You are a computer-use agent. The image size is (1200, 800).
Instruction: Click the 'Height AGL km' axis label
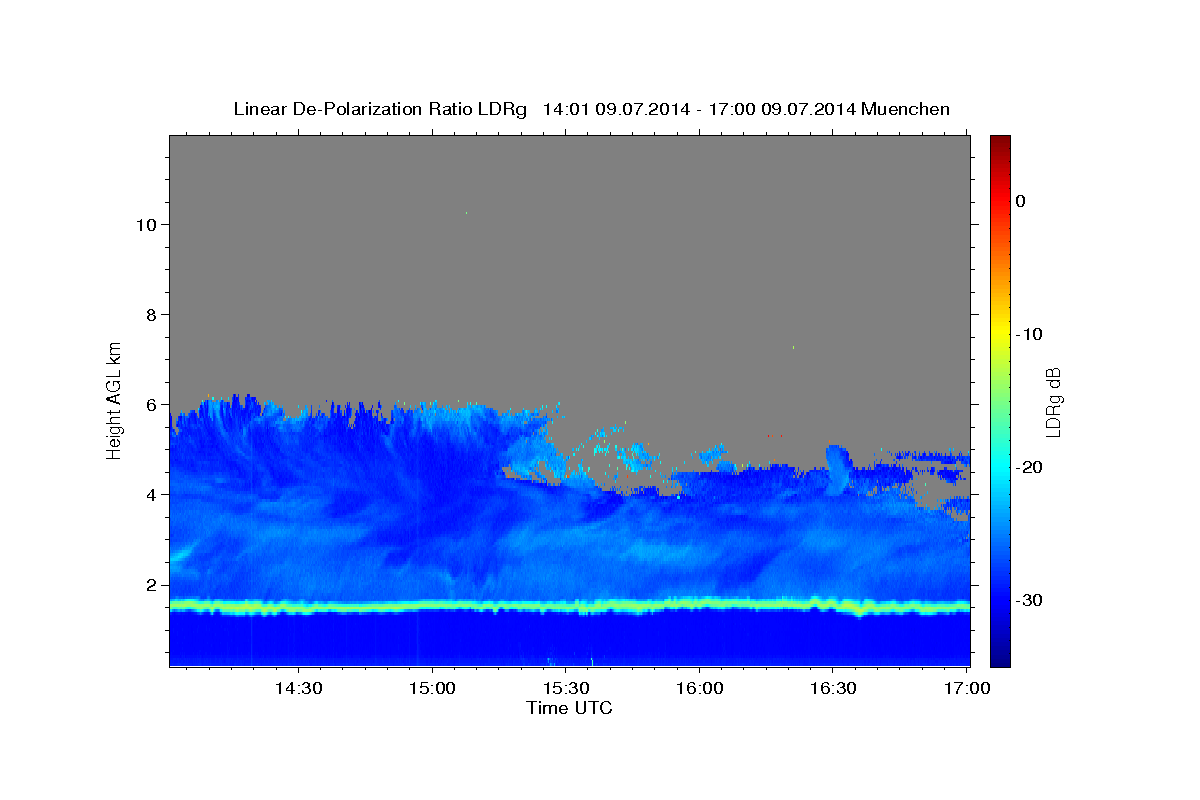tap(114, 400)
